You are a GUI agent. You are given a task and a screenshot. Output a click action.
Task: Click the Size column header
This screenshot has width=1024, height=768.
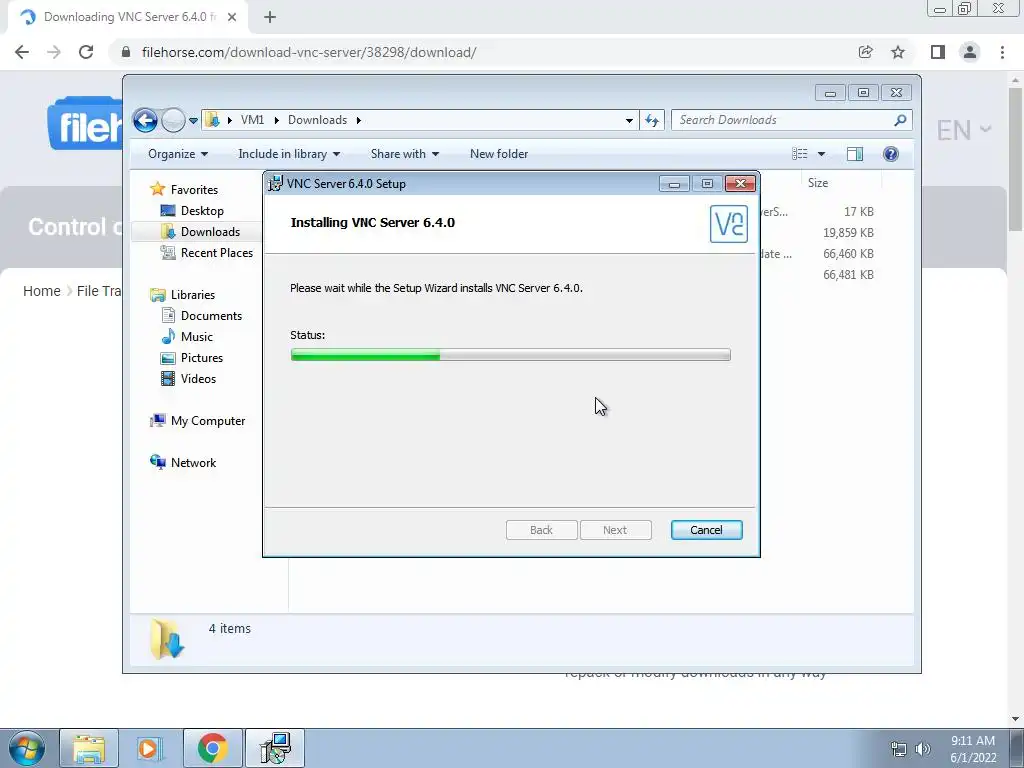[x=818, y=183]
